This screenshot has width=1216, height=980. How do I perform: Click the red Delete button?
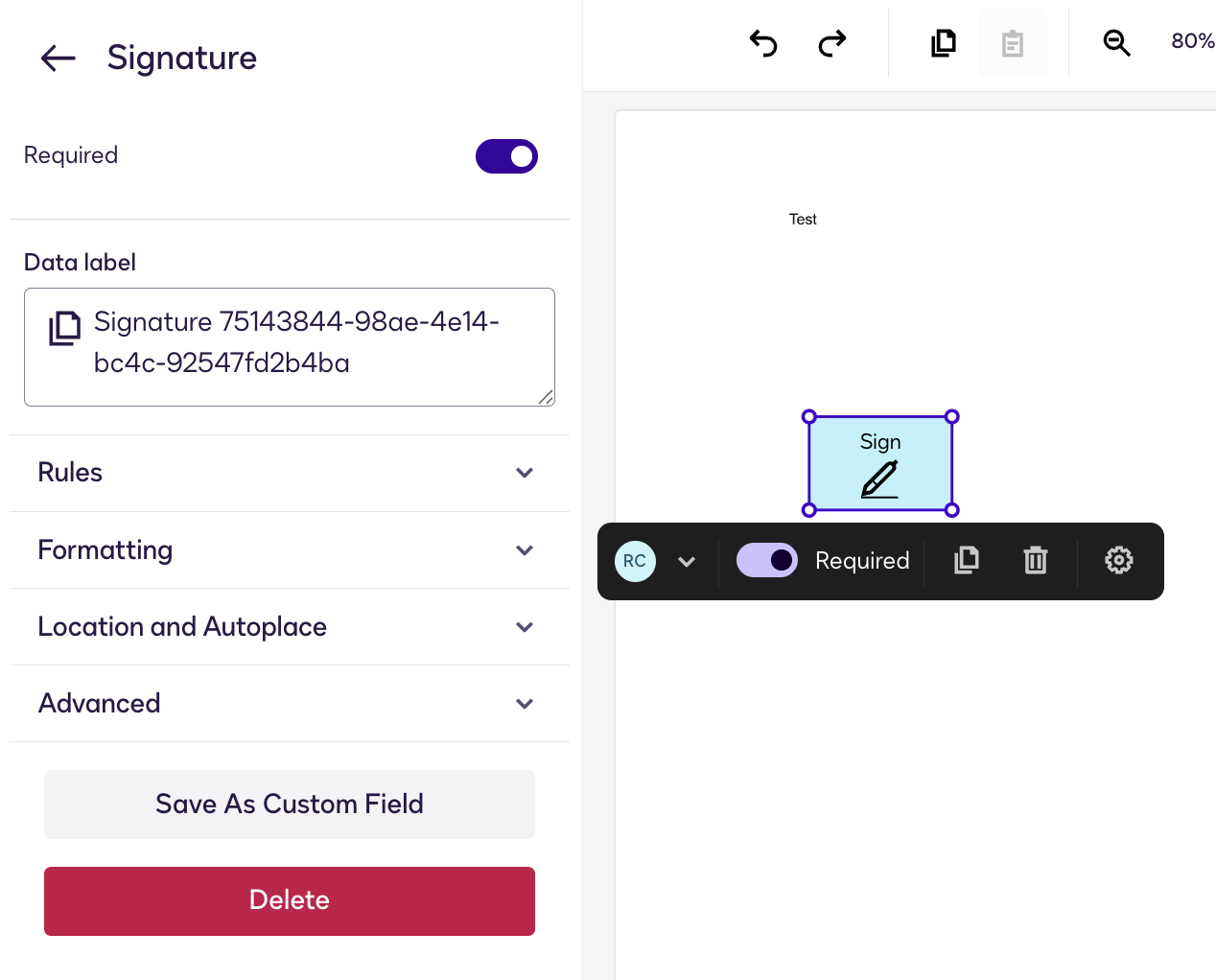290,901
